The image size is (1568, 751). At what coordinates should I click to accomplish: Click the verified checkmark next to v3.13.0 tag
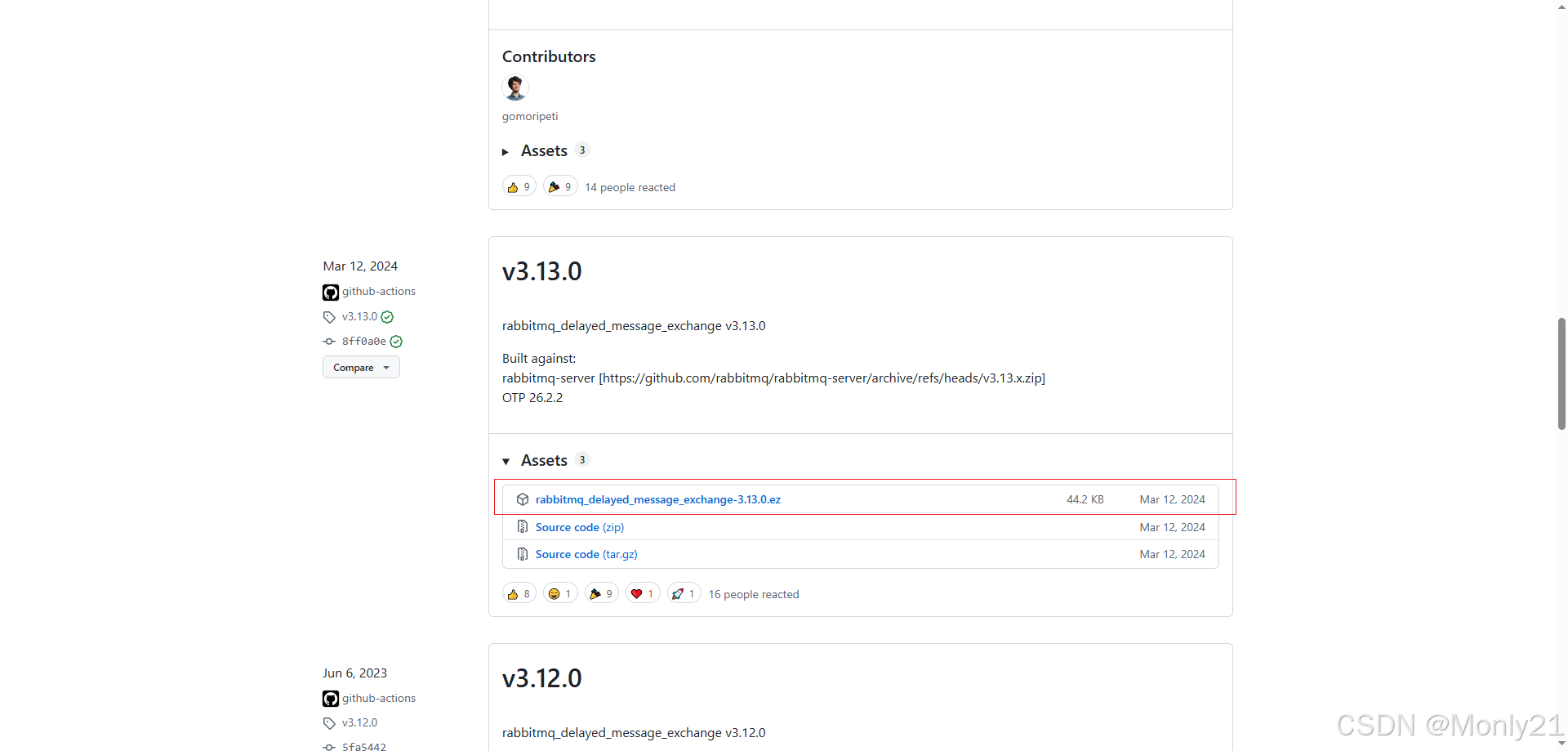coord(387,317)
